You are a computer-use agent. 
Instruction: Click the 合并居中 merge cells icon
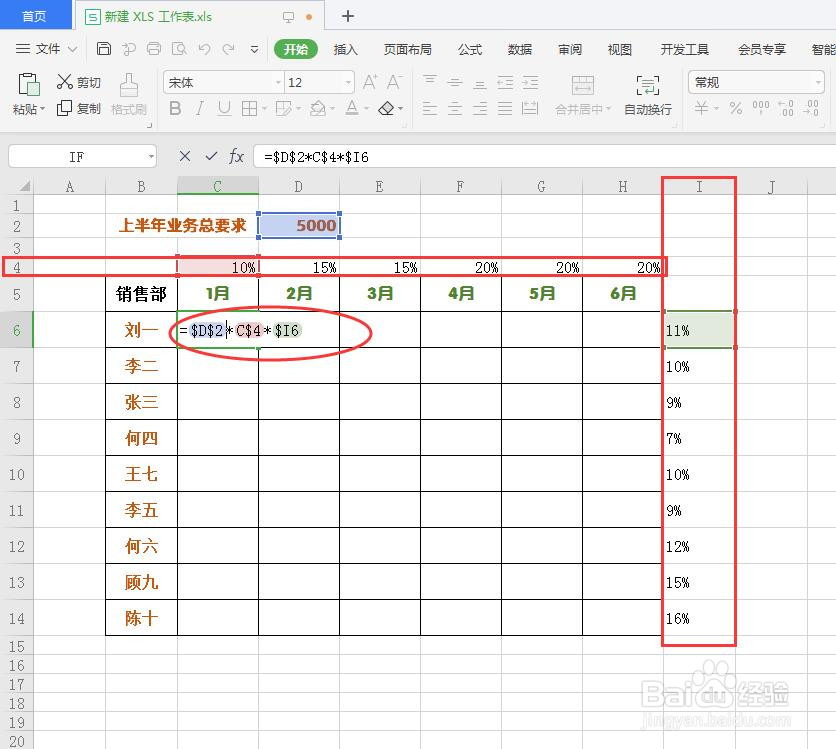tap(582, 85)
